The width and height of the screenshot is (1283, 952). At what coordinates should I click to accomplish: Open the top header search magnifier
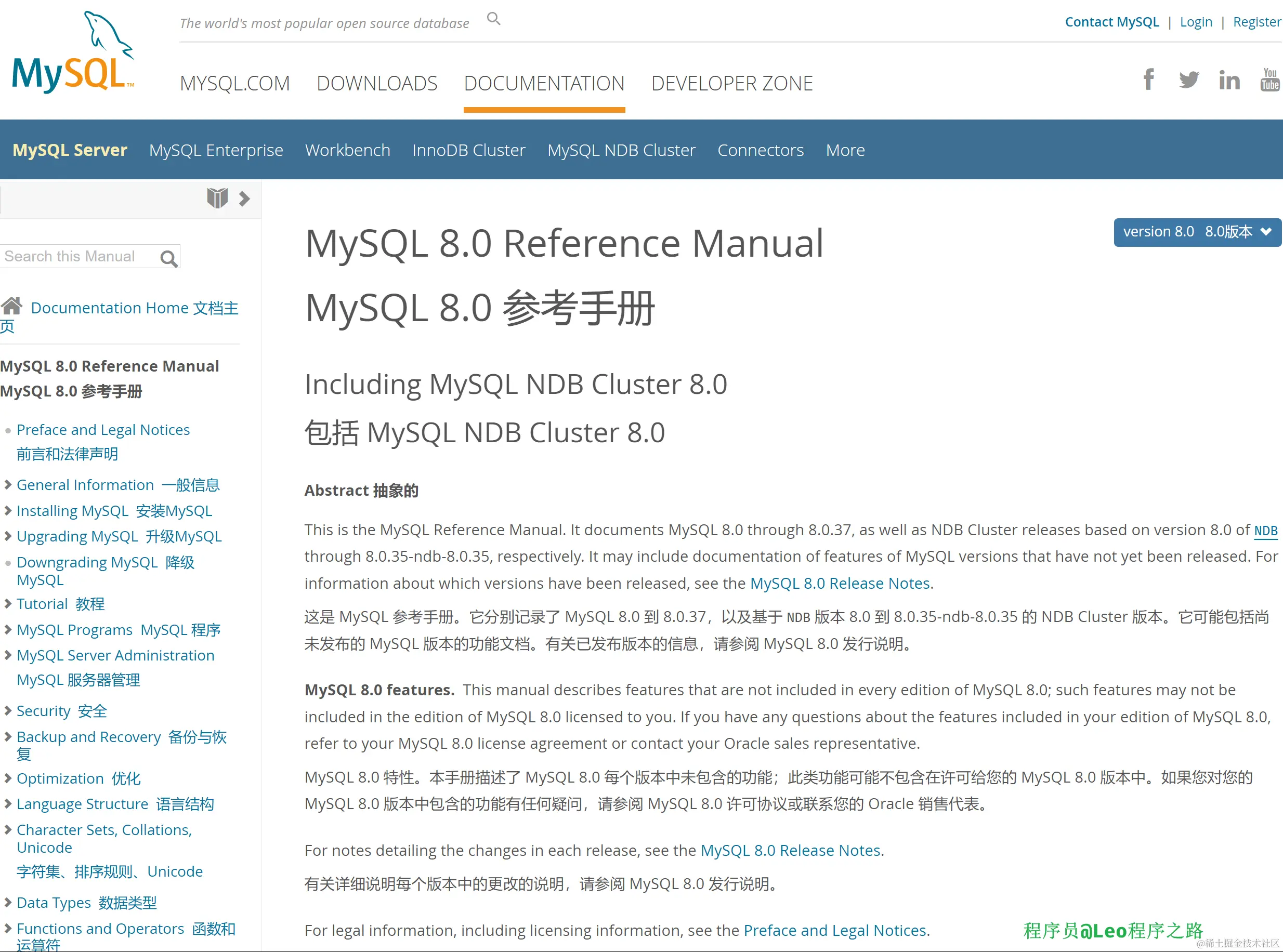tap(493, 19)
